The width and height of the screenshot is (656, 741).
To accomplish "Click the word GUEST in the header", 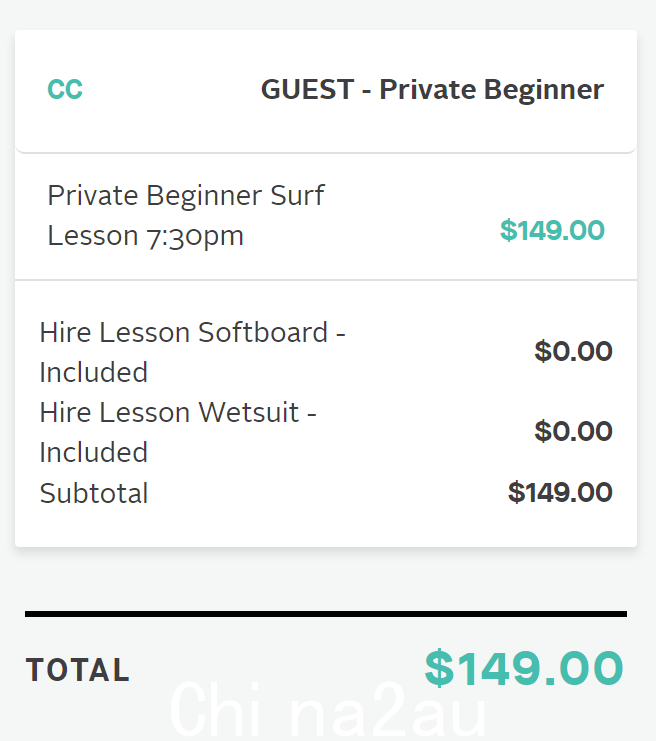I will (x=307, y=89).
